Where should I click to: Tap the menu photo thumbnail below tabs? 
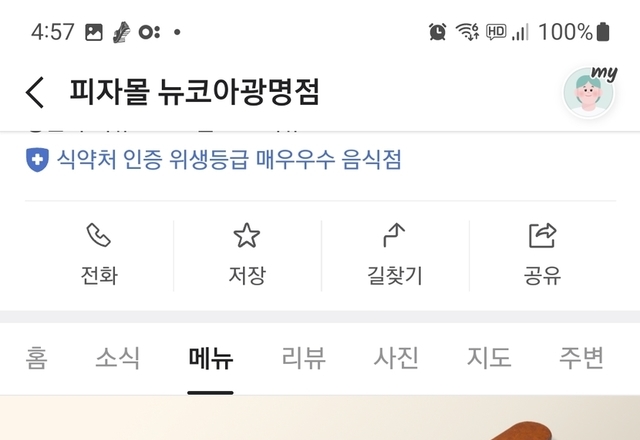pos(320,418)
